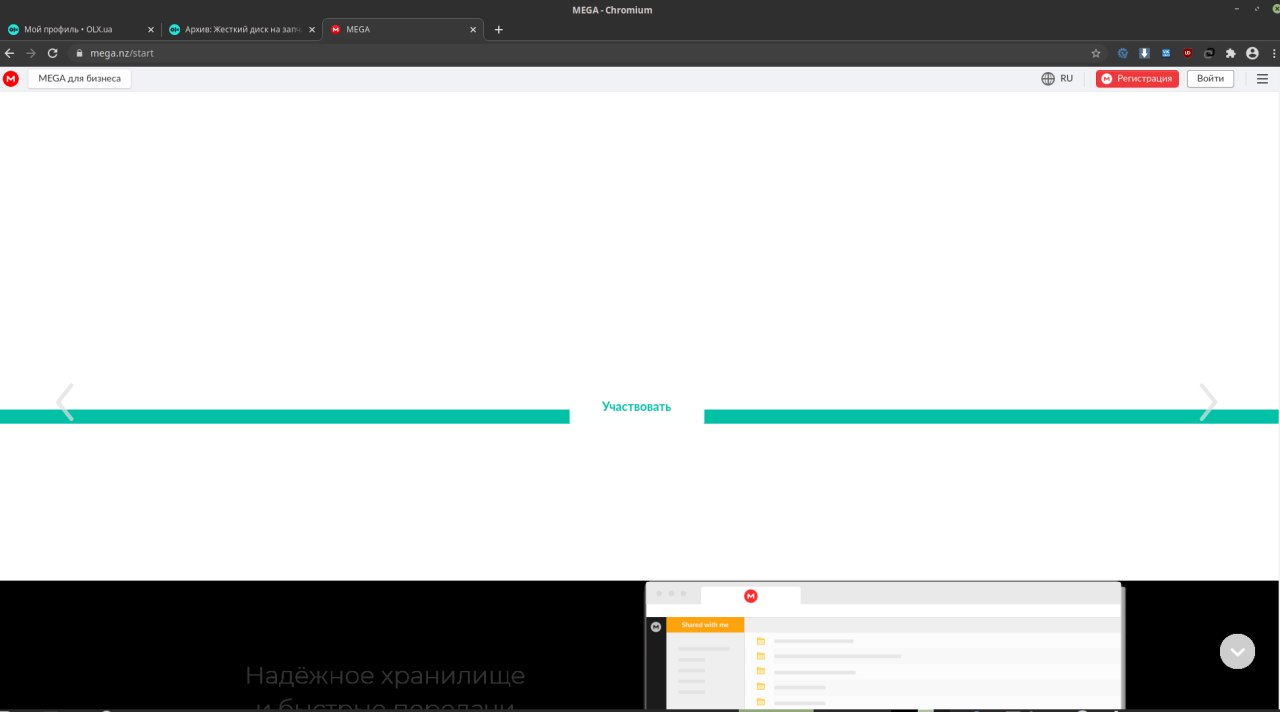Click the chain-link extension icon
This screenshot has height=712, width=1280.
click(x=1209, y=53)
